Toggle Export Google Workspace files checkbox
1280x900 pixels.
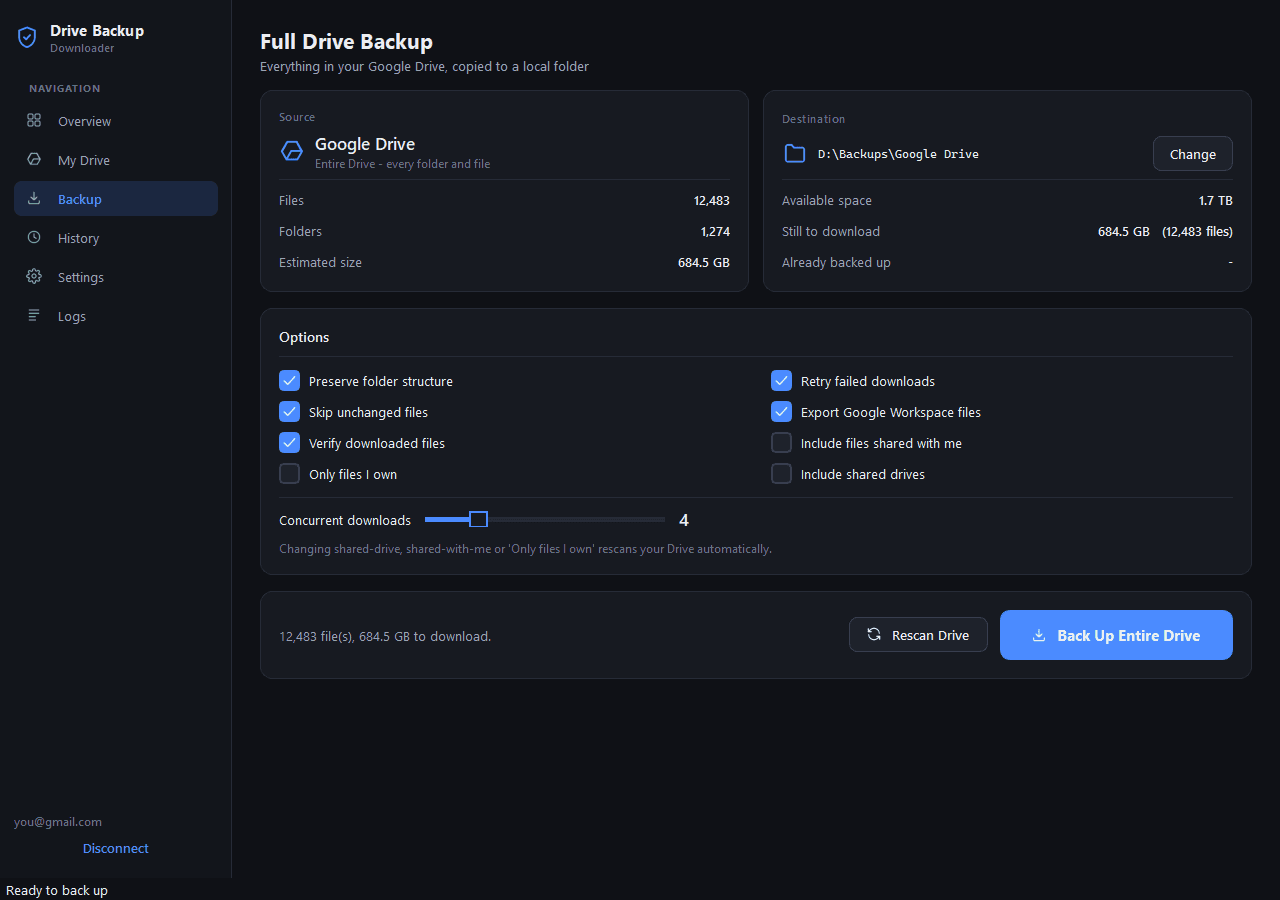(x=782, y=412)
